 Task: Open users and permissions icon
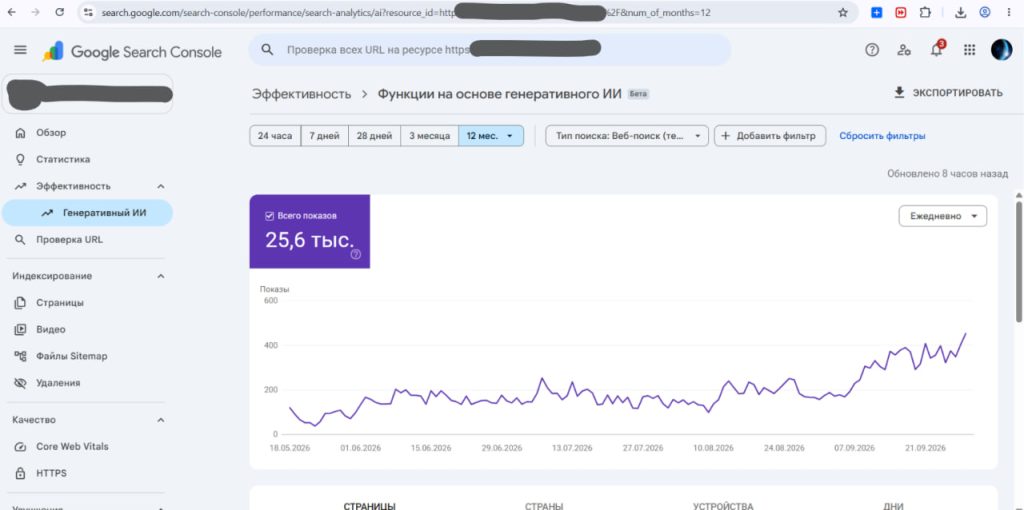pos(904,50)
